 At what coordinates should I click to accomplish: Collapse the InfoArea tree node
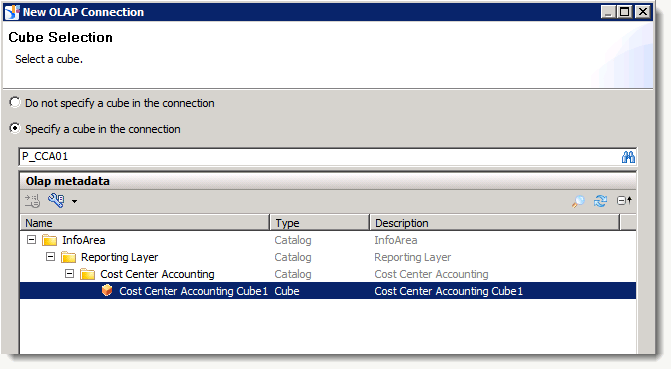click(31, 240)
